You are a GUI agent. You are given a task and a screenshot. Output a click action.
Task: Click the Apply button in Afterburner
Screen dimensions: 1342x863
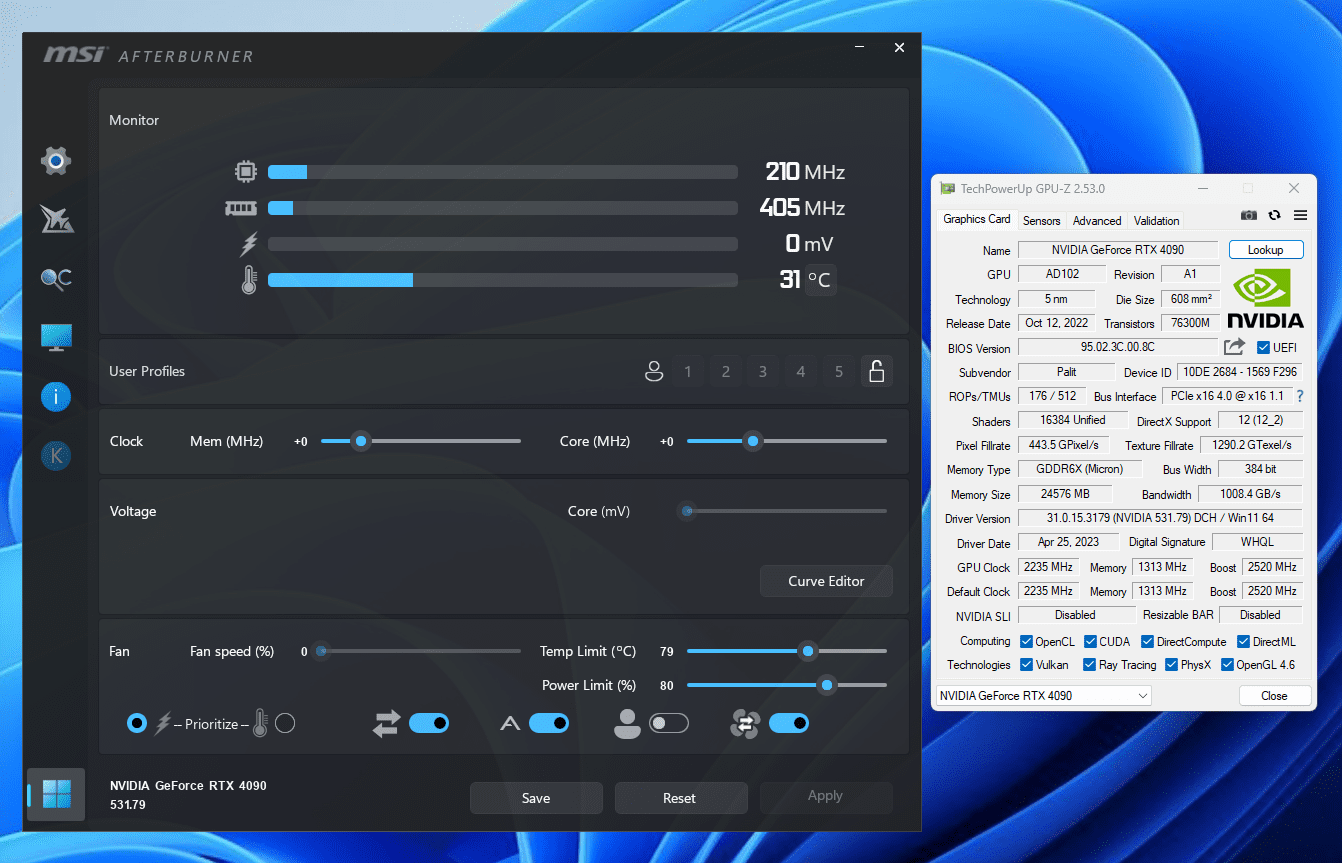[x=825, y=796]
